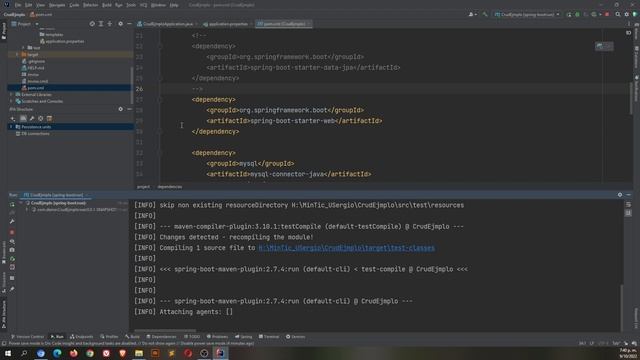
Task: Open Run panel gear settings
Action: pyautogui.click(x=620, y=195)
